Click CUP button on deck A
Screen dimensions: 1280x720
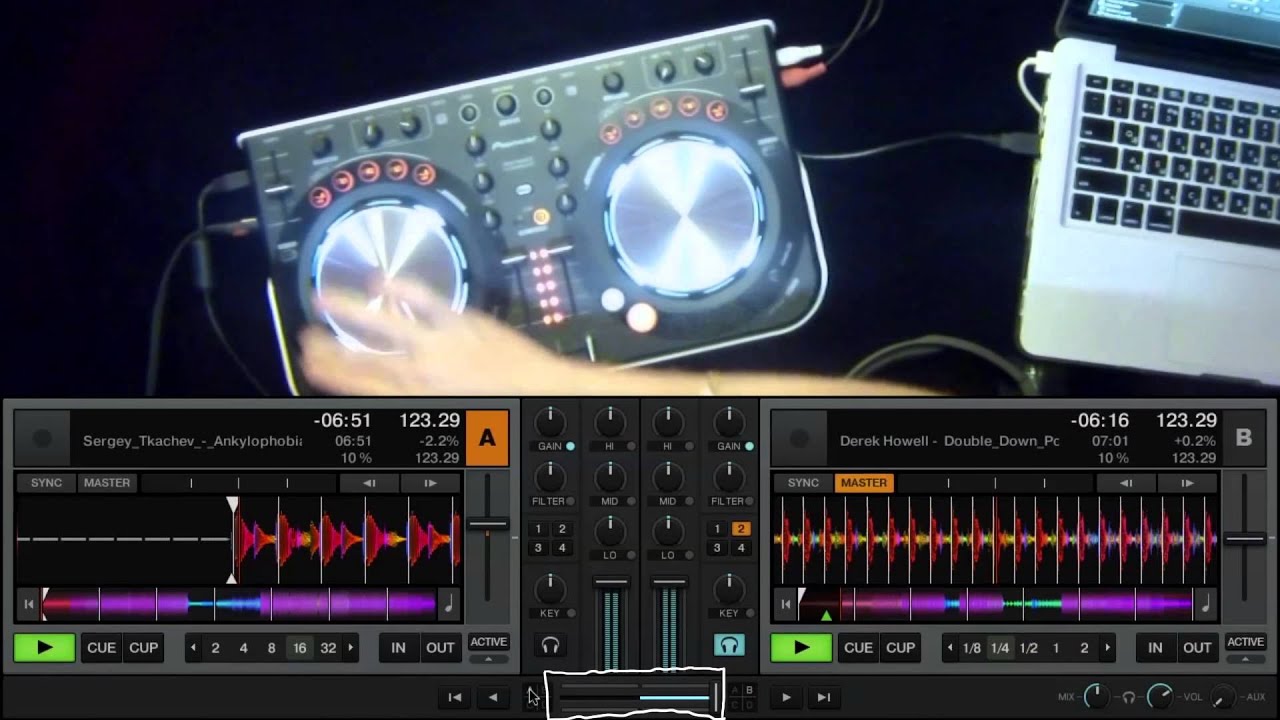tap(144, 648)
